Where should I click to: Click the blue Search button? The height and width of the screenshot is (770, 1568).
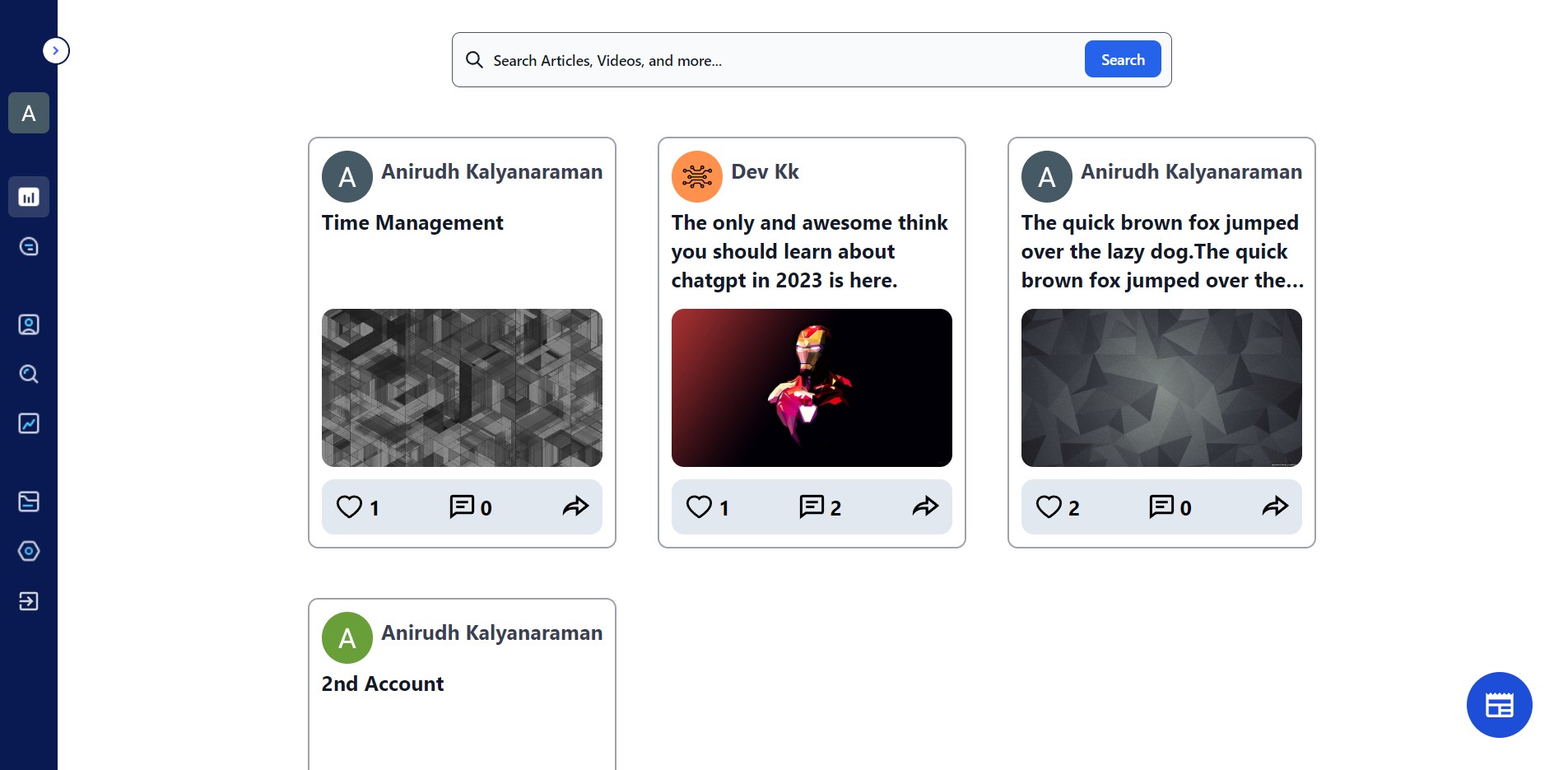click(x=1123, y=59)
